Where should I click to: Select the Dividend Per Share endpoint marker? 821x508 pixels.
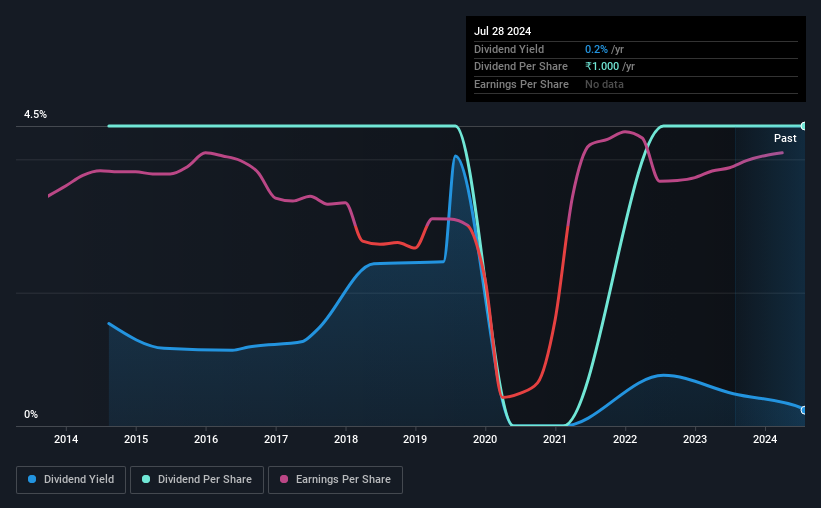click(804, 126)
